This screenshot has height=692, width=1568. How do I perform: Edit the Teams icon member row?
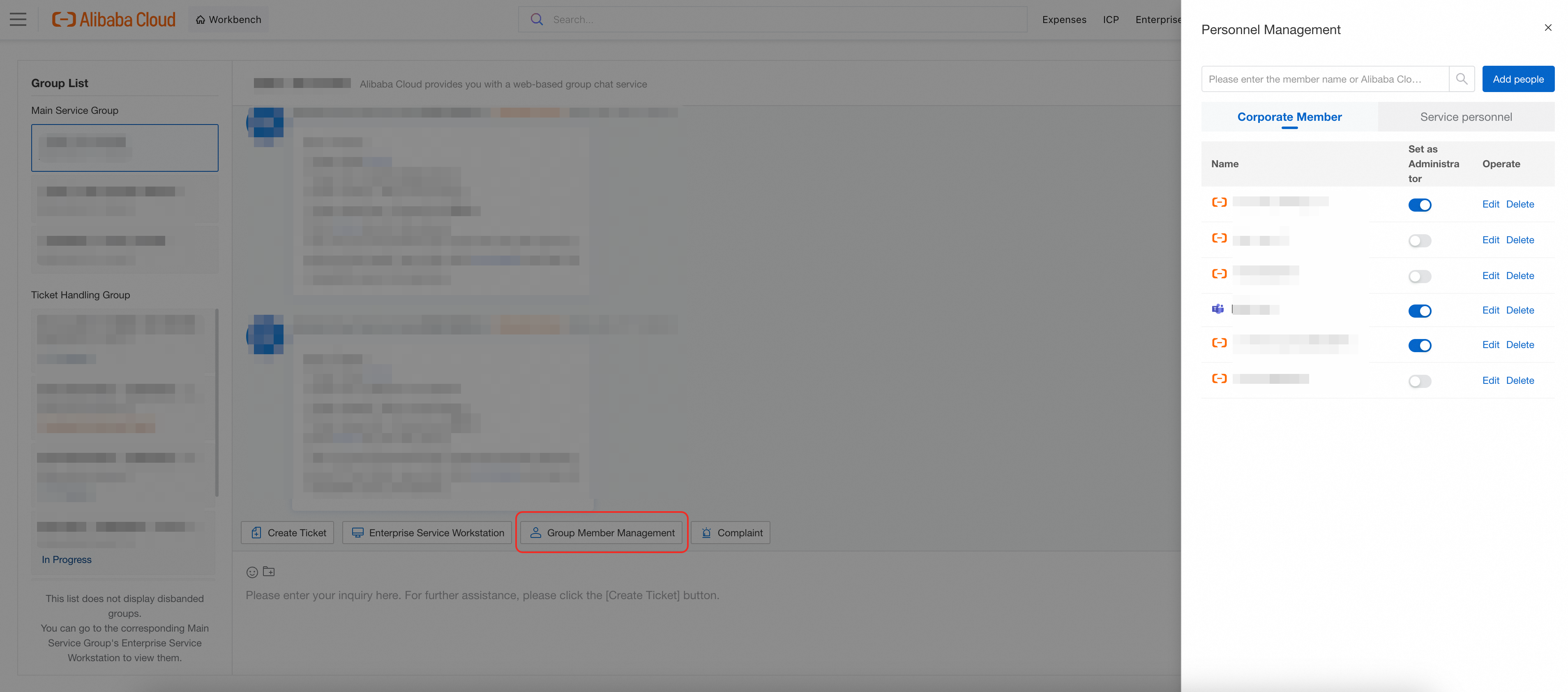pos(1491,310)
